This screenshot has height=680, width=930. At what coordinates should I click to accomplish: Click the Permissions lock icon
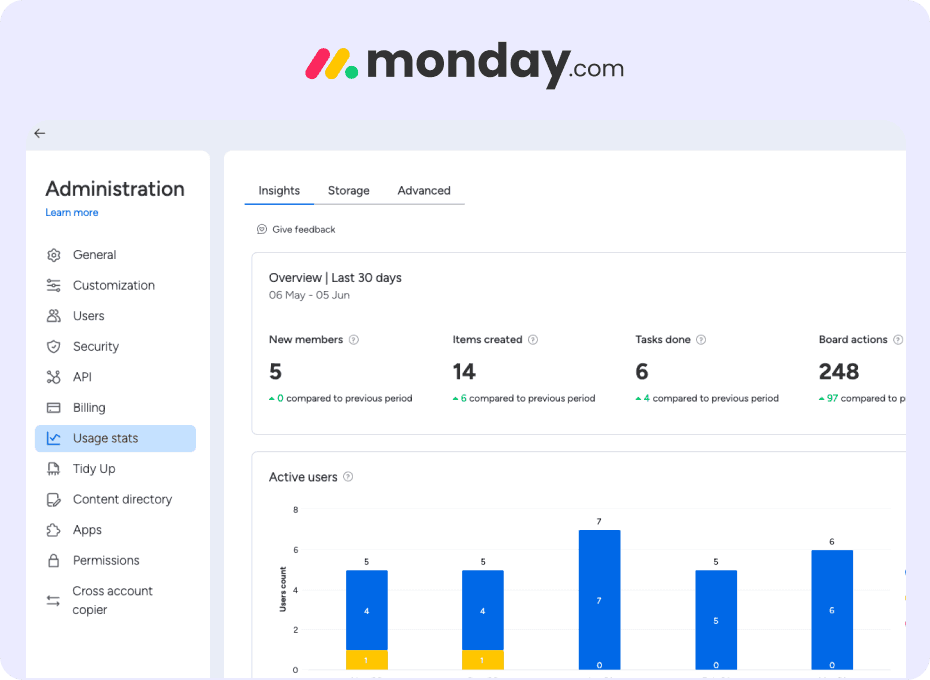tap(53, 561)
